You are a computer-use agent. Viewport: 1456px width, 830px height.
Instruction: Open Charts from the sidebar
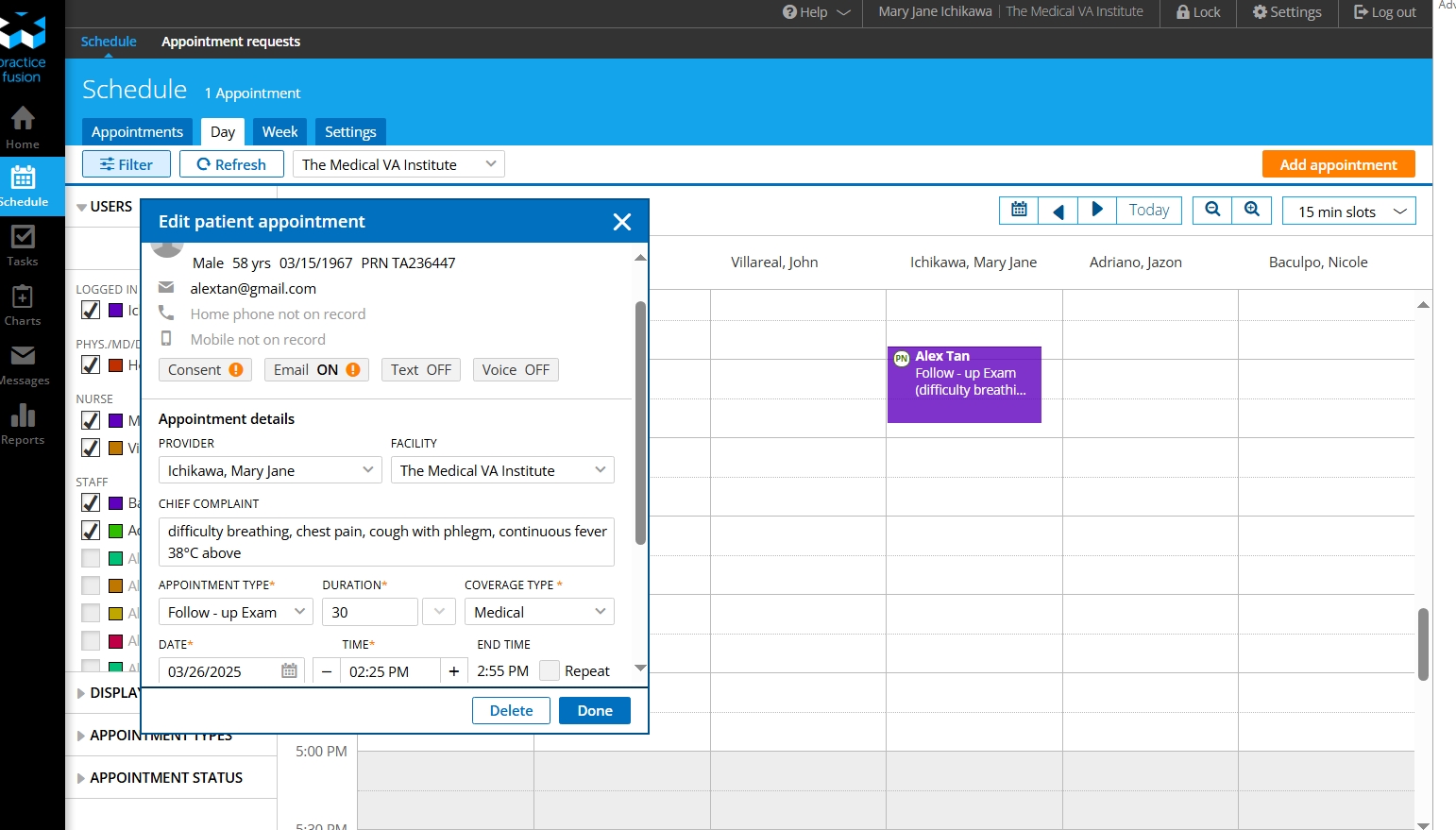(x=23, y=305)
